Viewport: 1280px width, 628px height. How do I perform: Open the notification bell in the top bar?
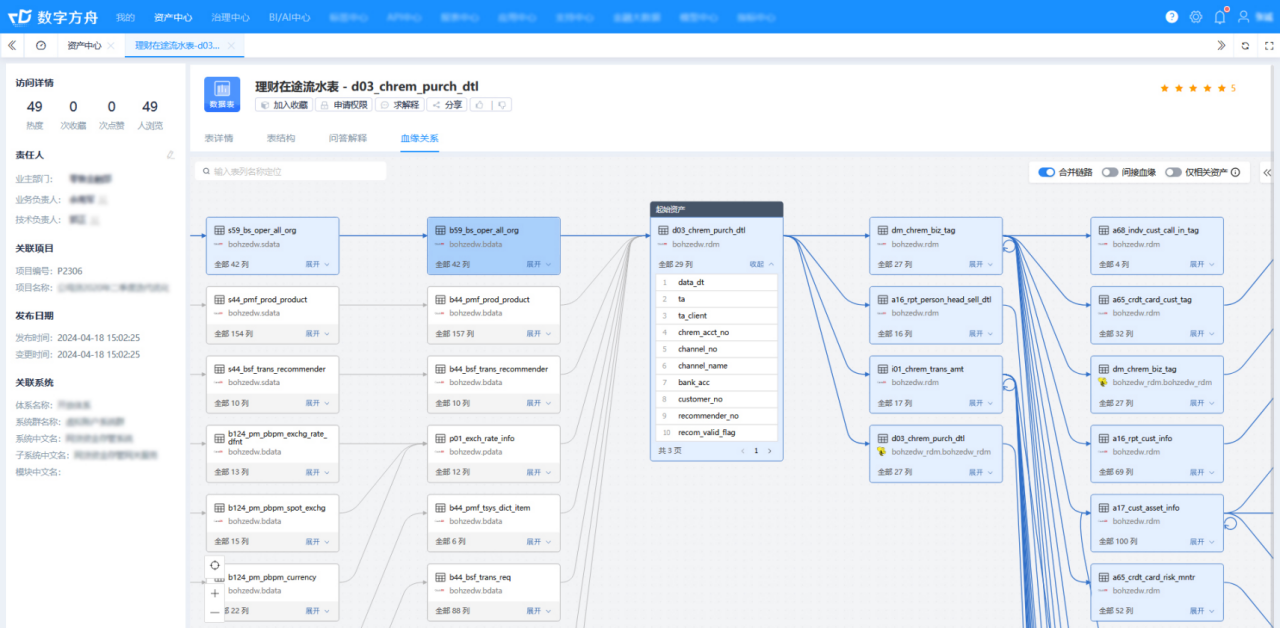[x=1218, y=15]
